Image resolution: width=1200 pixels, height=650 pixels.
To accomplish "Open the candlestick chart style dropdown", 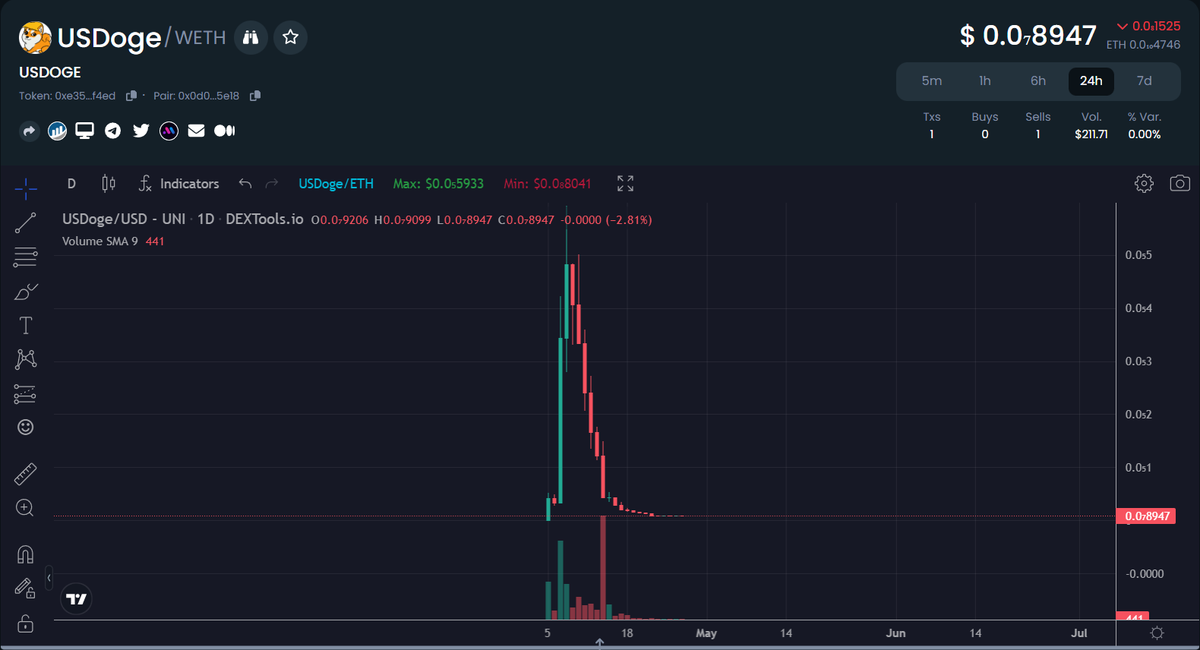I will (x=109, y=184).
